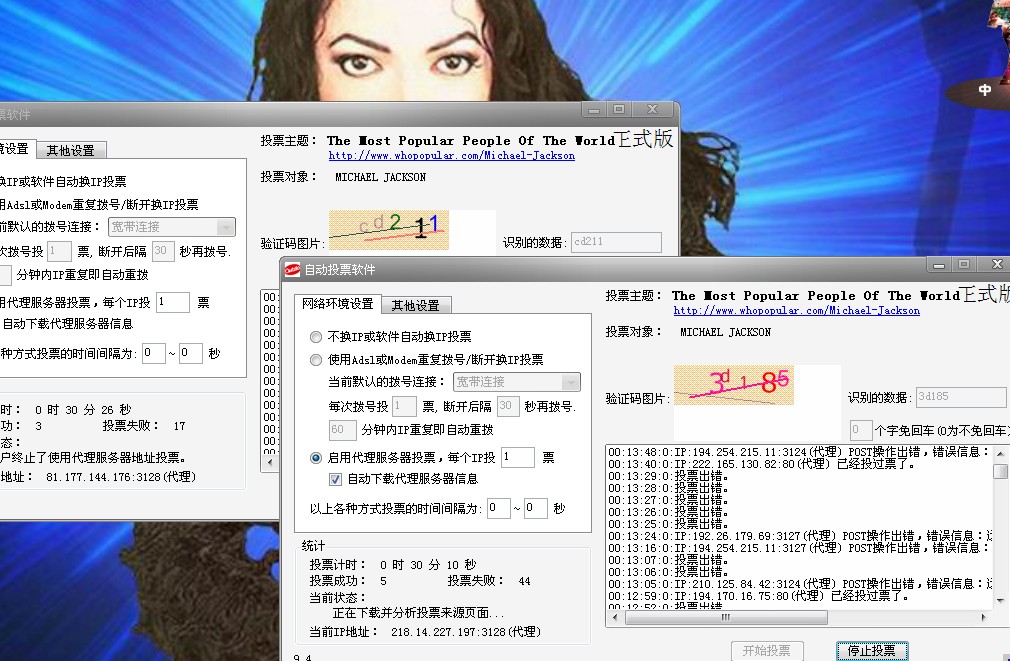Uncheck the 自动下载代理服务器信息 checkbox
The image size is (1010, 661).
(x=336, y=479)
